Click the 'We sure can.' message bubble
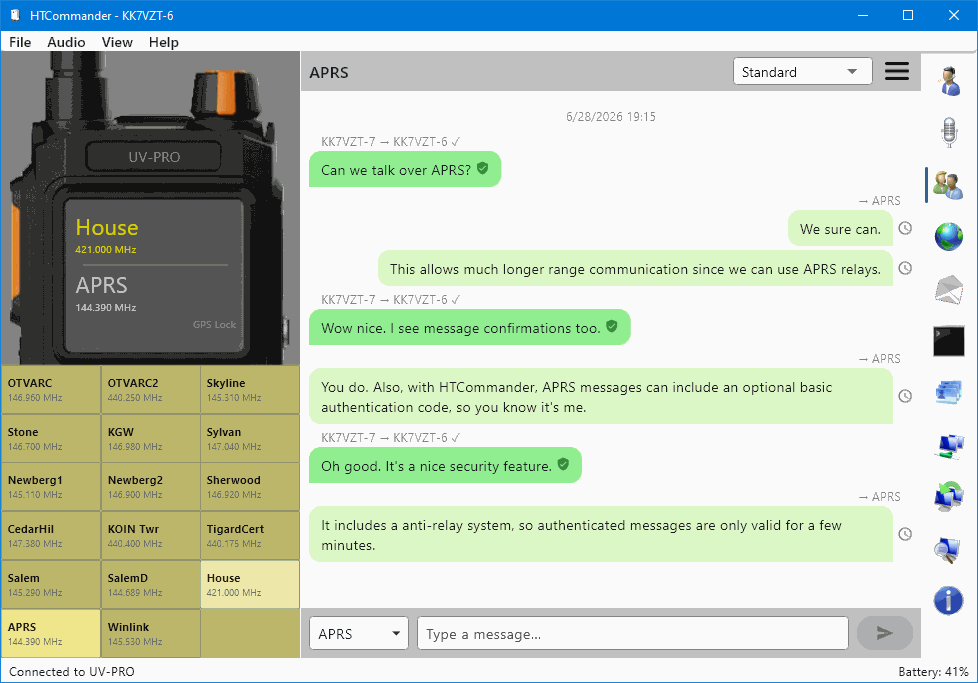The width and height of the screenshot is (978, 683). coord(840,229)
